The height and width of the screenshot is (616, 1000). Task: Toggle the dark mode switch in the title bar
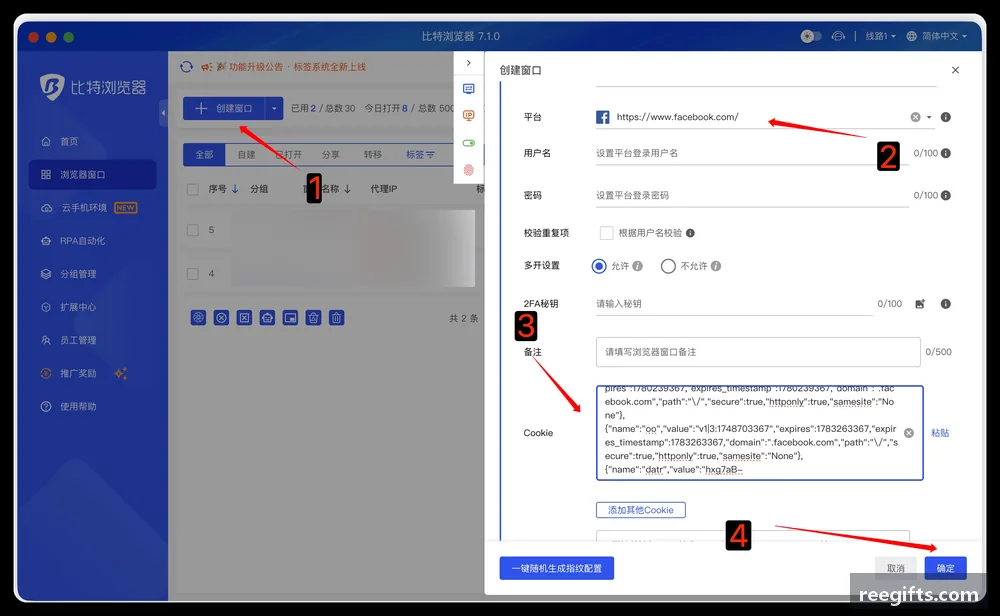point(811,36)
